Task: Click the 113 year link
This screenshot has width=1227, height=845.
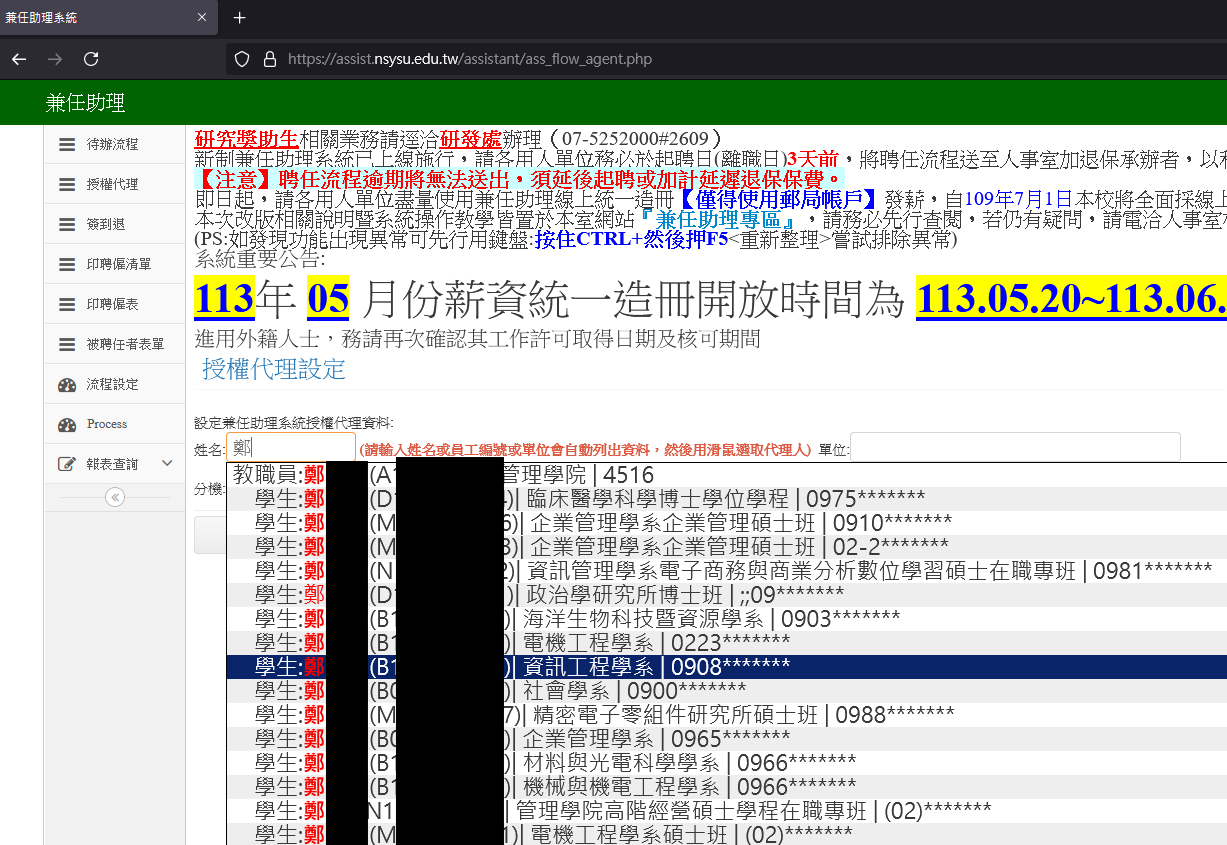Action: (224, 297)
